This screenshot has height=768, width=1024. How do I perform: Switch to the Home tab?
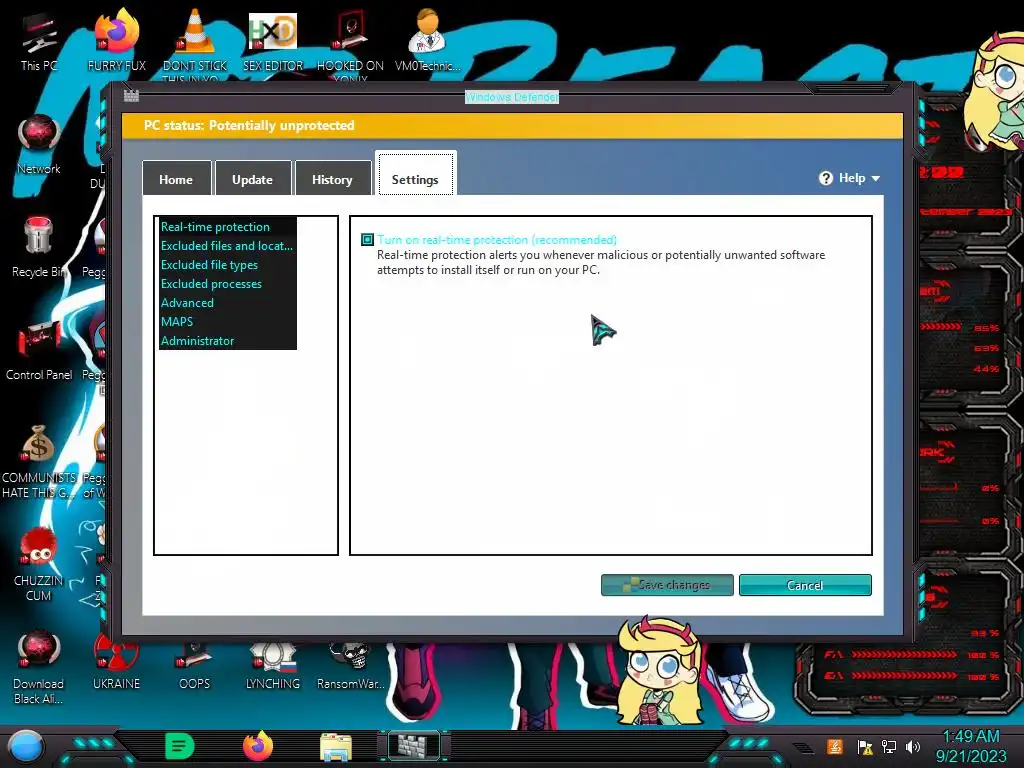click(176, 178)
